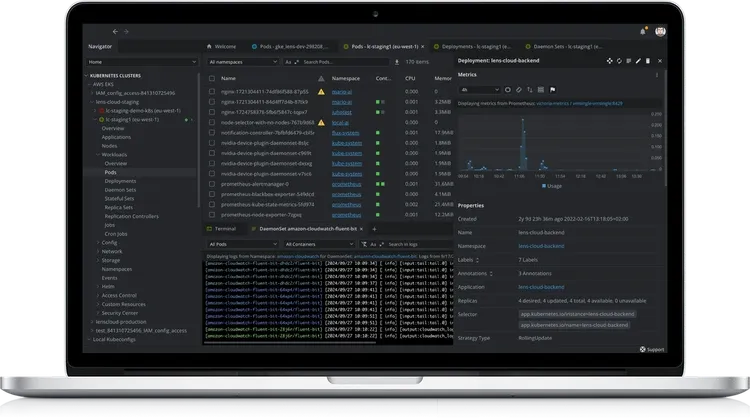Open the Metrics section options menu
Screen dimensions: 750x418
pos(657,75)
